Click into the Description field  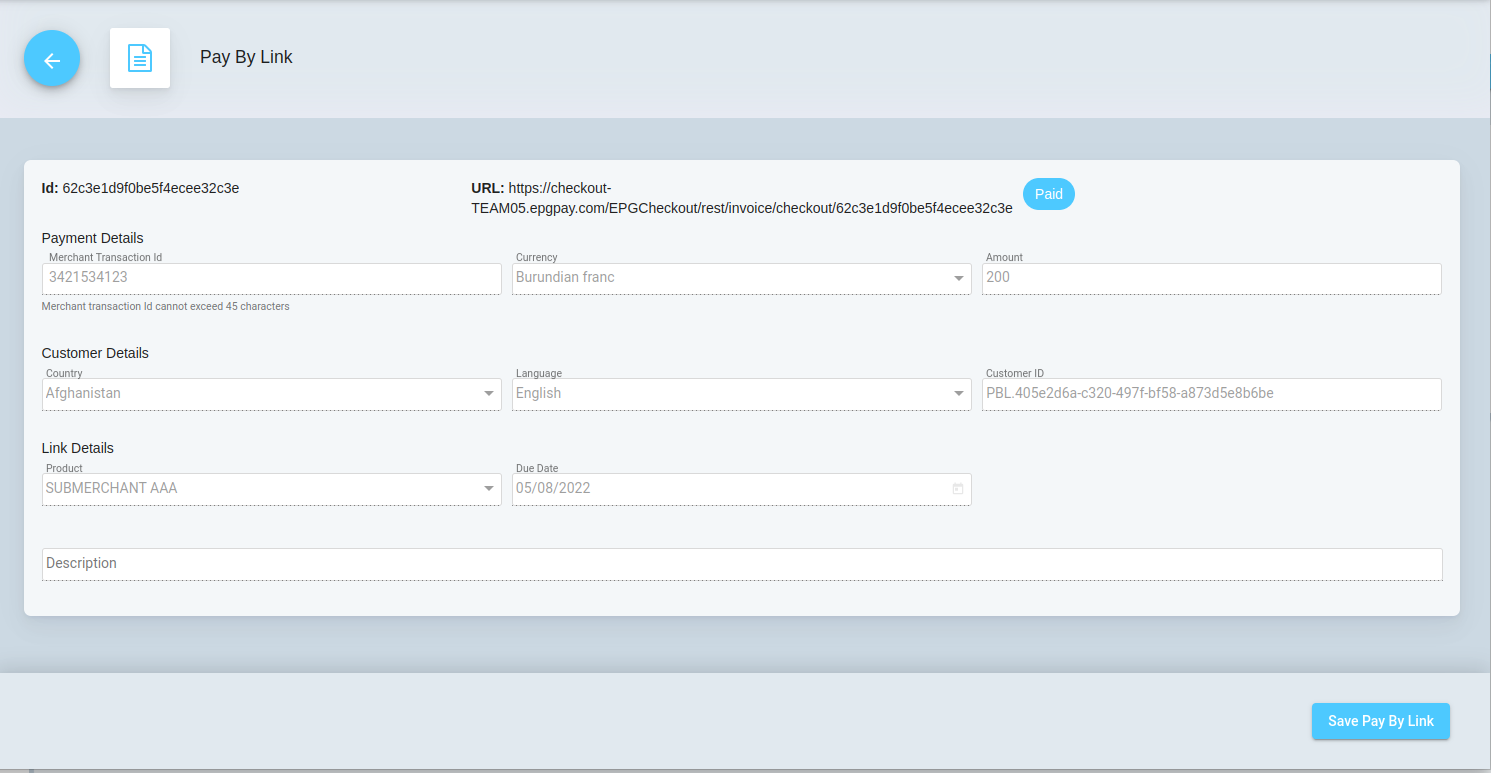(x=740, y=564)
